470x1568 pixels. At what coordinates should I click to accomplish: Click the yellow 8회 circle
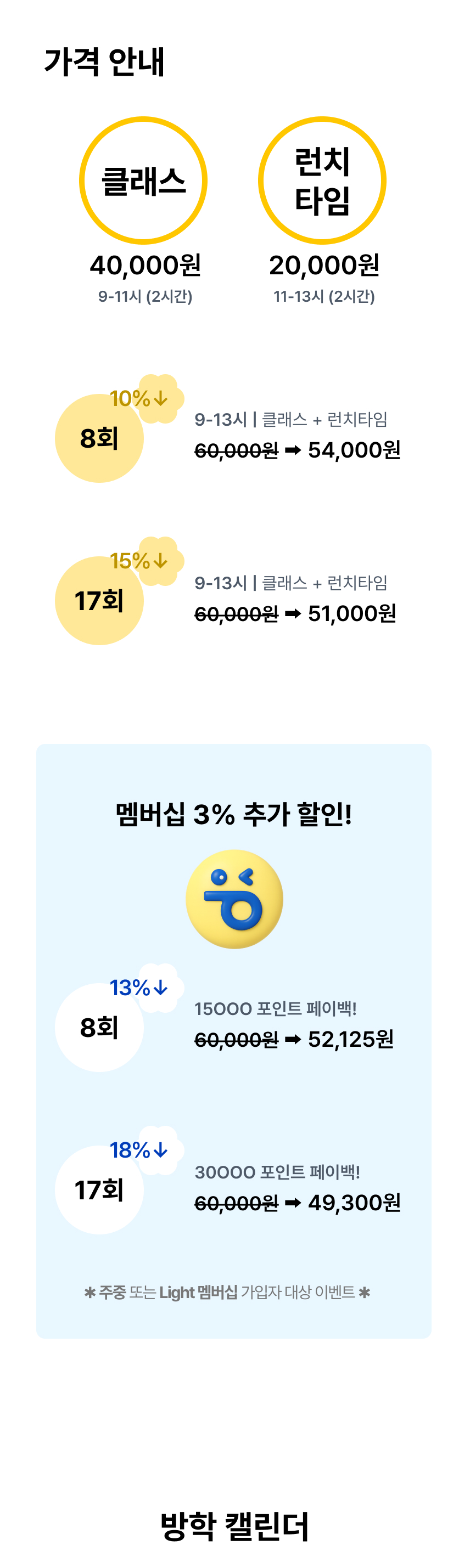(x=99, y=438)
